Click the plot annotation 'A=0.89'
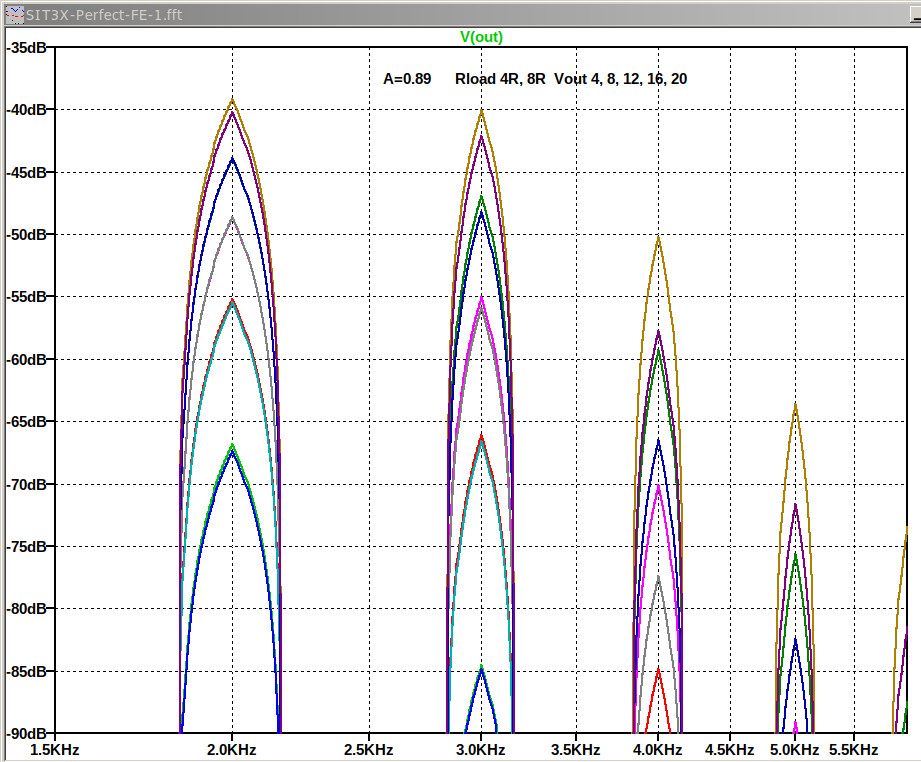This screenshot has width=921, height=762. (x=407, y=79)
